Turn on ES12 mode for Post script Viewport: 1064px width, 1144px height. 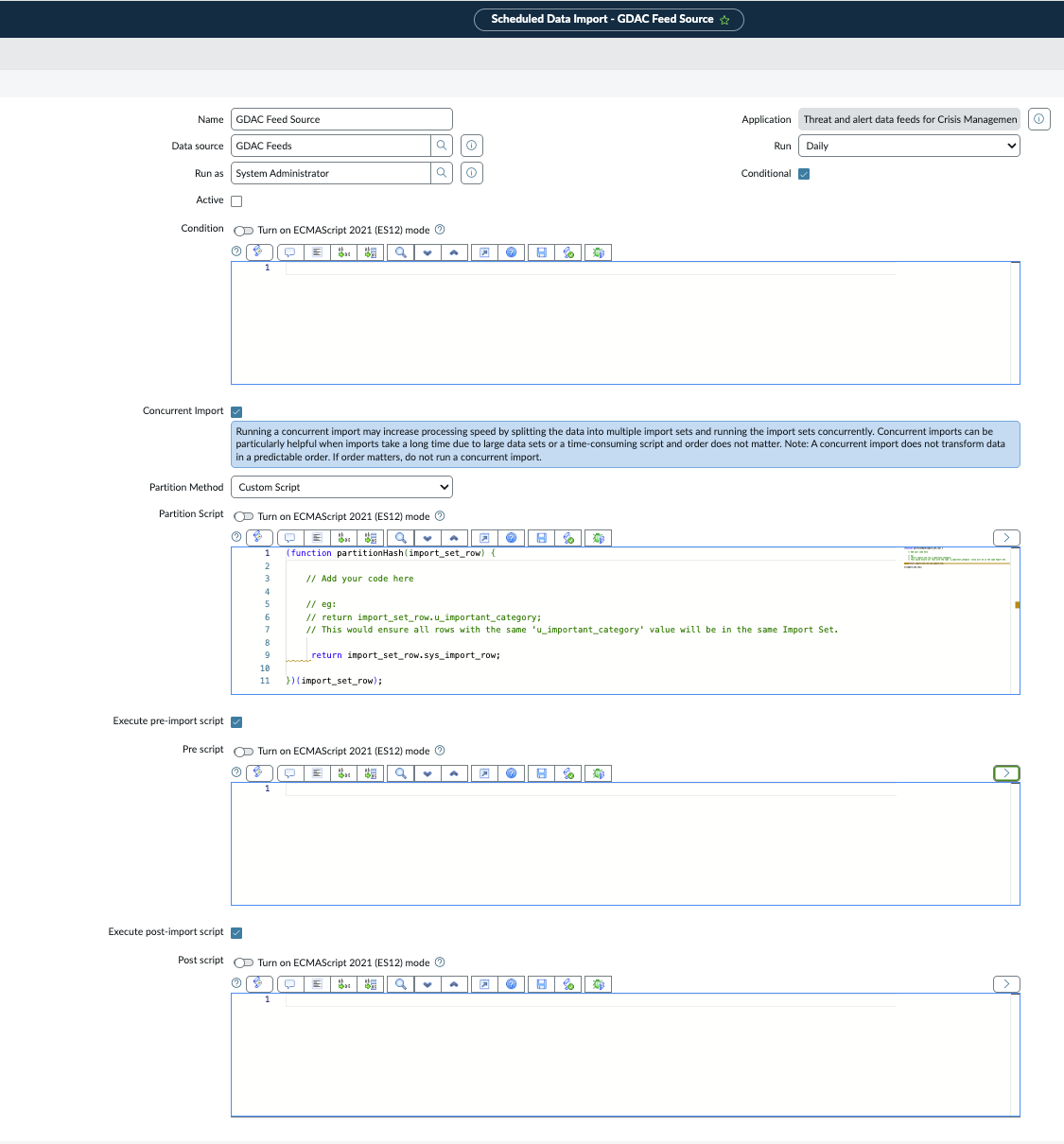point(244,963)
